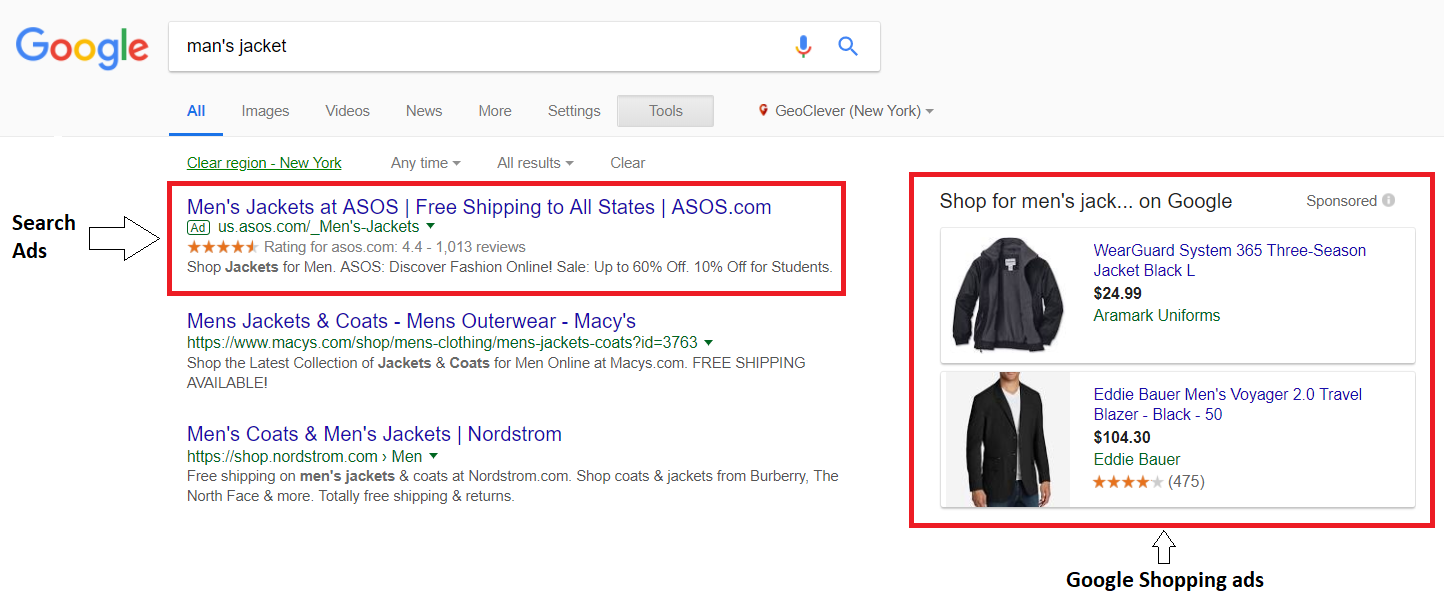Open the Men's Jackets at ASOS ad link
Screen dimensions: 1444x611
478,207
